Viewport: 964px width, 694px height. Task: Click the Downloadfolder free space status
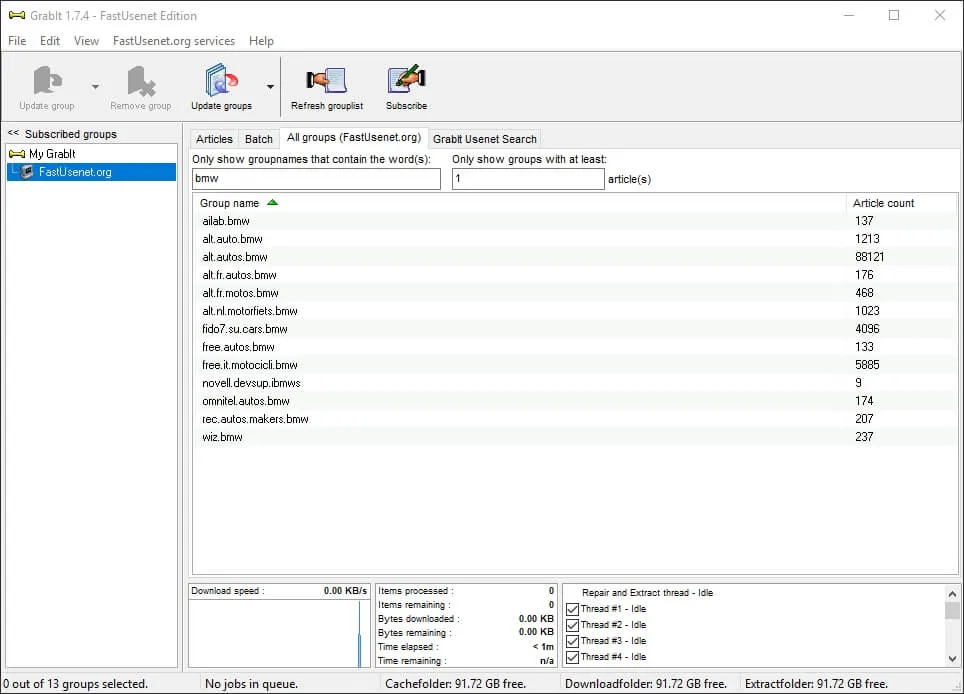click(x=646, y=684)
